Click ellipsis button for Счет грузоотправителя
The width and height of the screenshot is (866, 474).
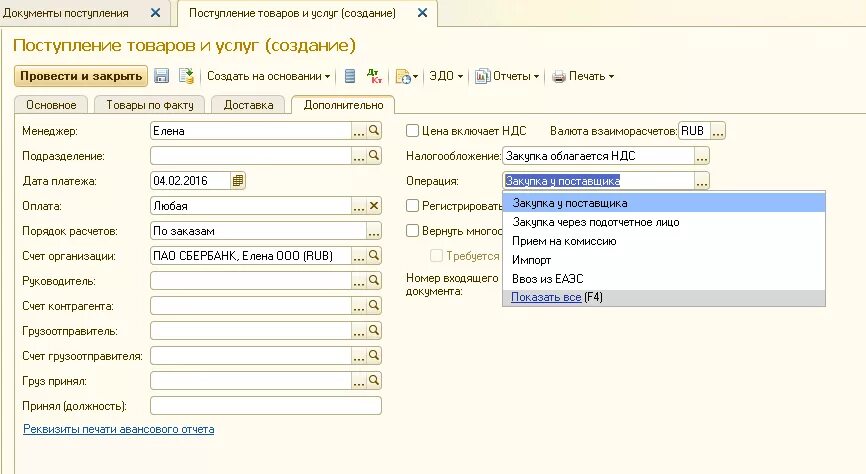(359, 356)
